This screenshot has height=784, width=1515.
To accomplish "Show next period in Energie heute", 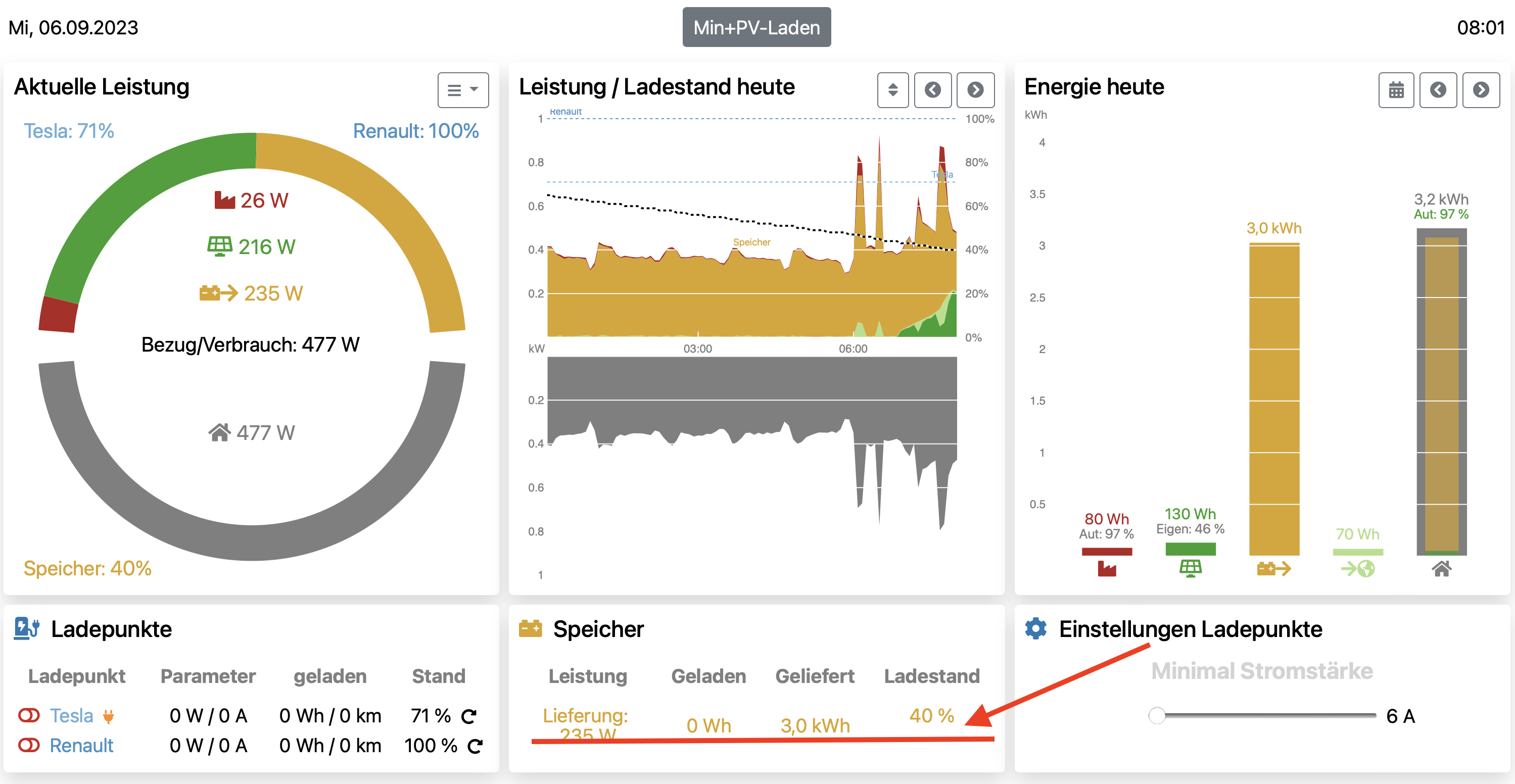I will [x=1480, y=90].
